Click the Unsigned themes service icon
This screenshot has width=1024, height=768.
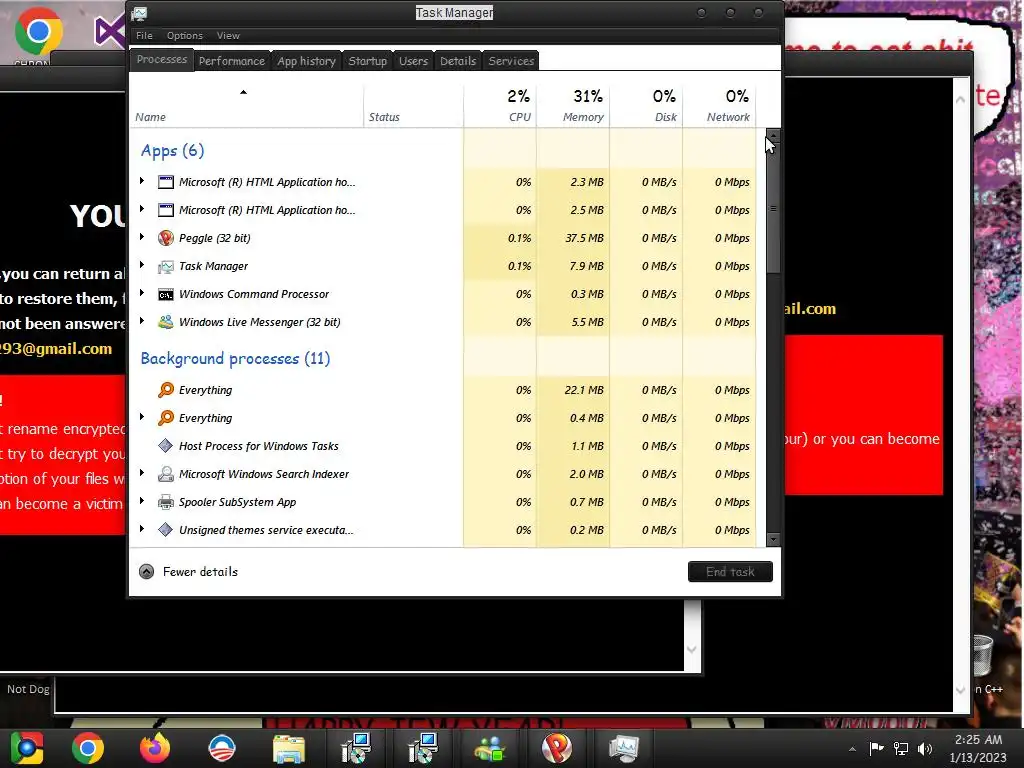point(166,530)
